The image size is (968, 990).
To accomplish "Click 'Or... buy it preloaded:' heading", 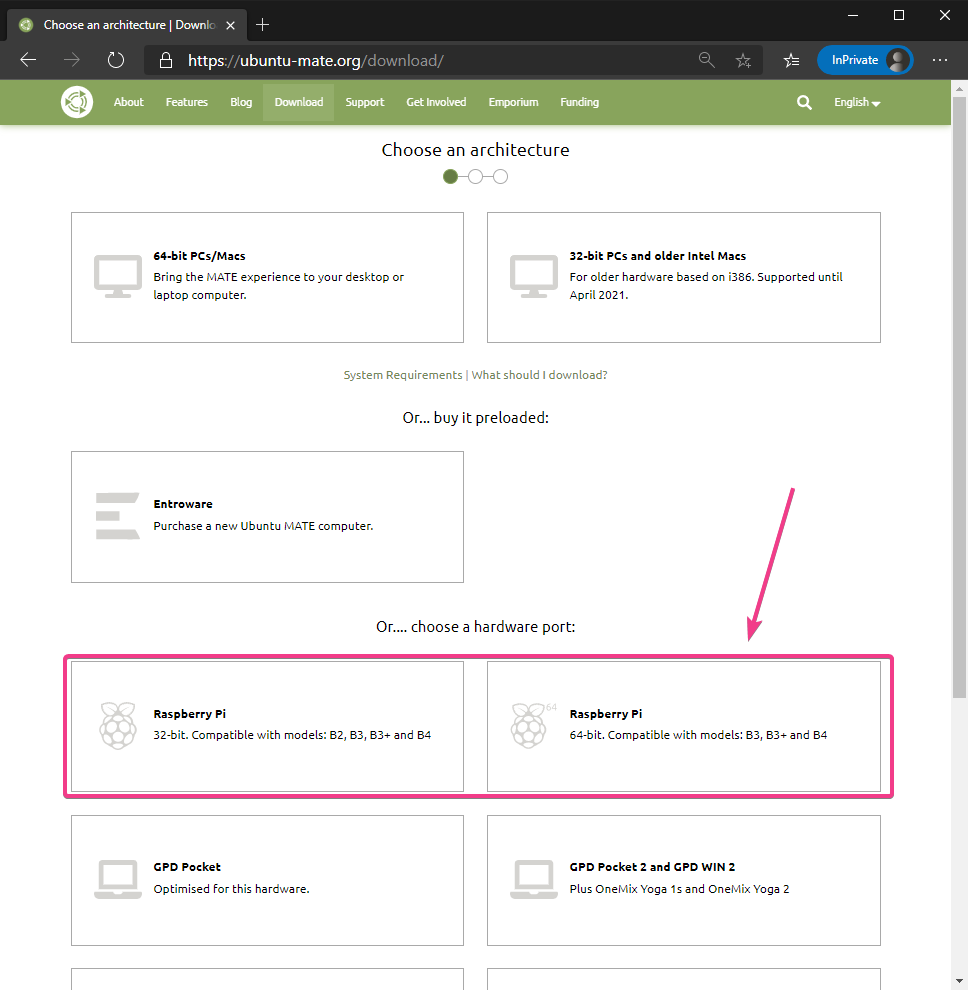I will coord(475,418).
